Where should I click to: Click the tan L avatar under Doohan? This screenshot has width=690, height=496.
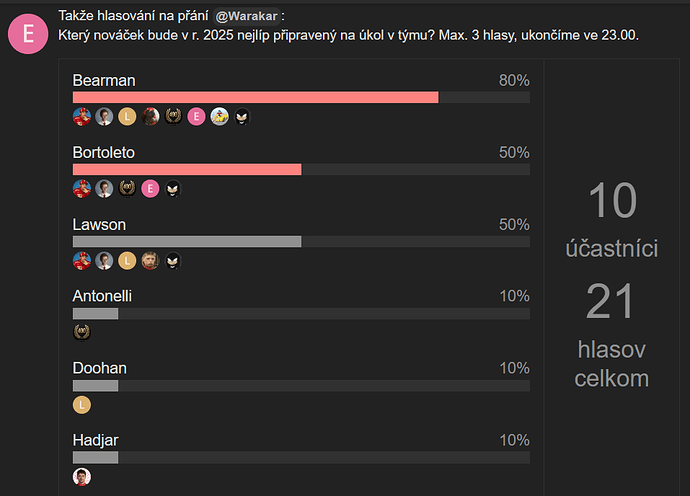pyautogui.click(x=82, y=405)
